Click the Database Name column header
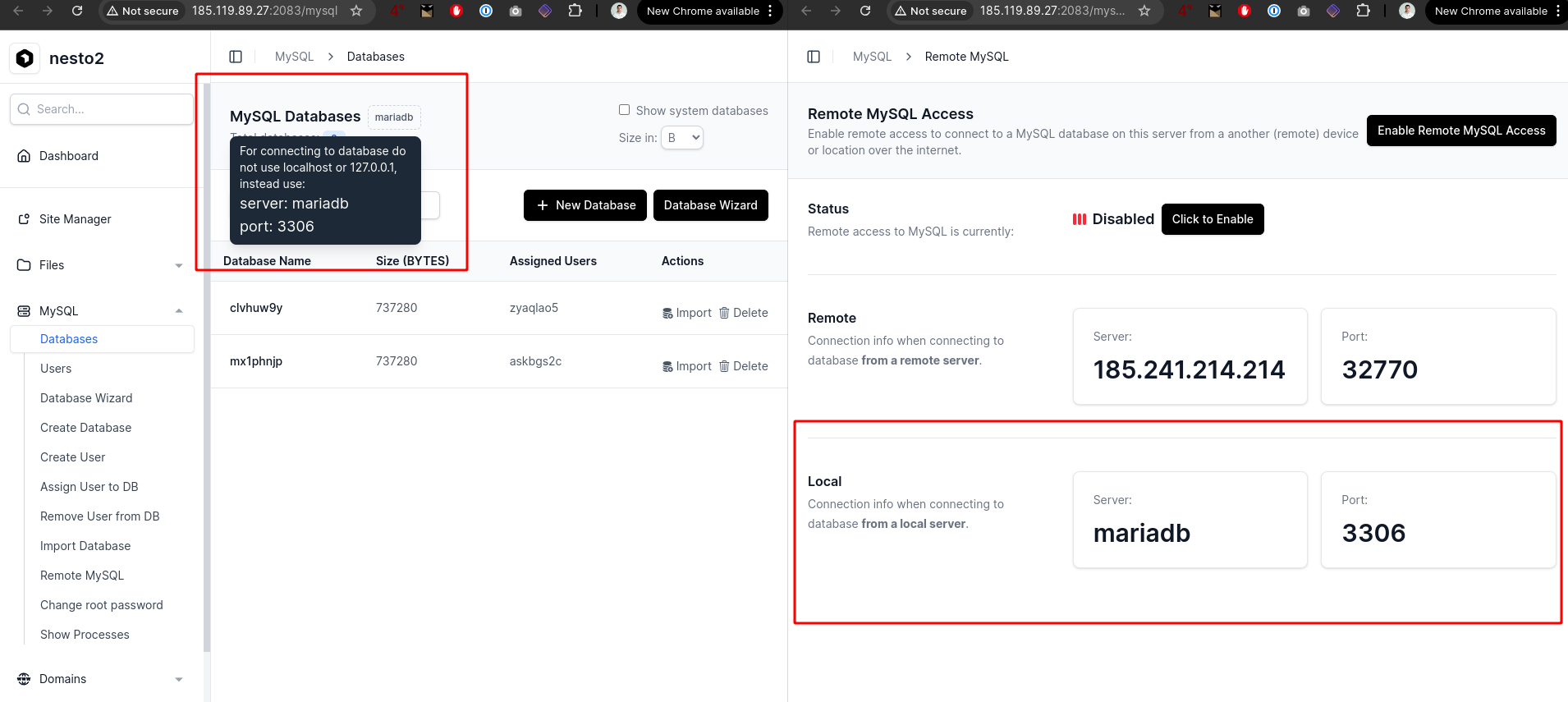 [267, 261]
